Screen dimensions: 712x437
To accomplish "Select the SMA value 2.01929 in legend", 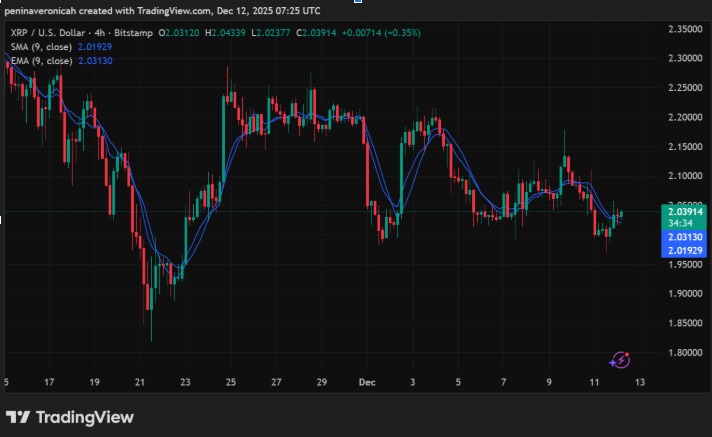I will pyautogui.click(x=95, y=47).
